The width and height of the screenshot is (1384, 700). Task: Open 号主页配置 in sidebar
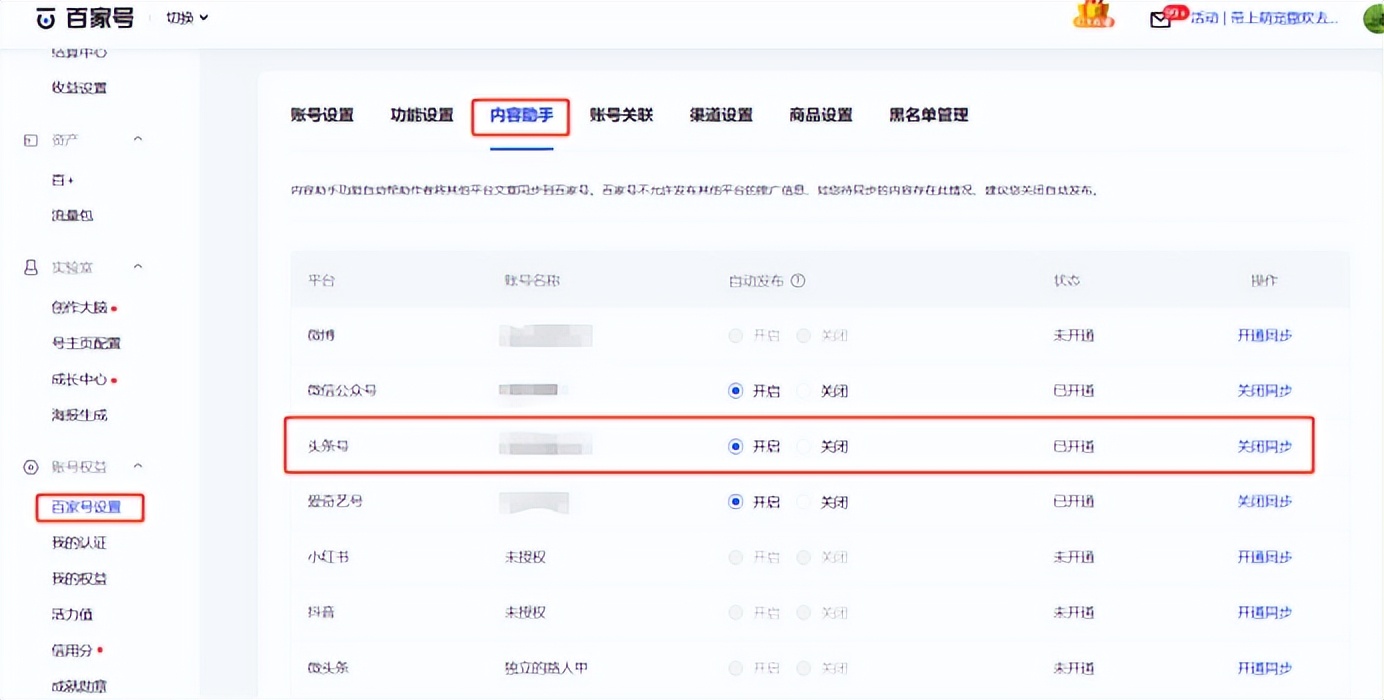point(86,343)
